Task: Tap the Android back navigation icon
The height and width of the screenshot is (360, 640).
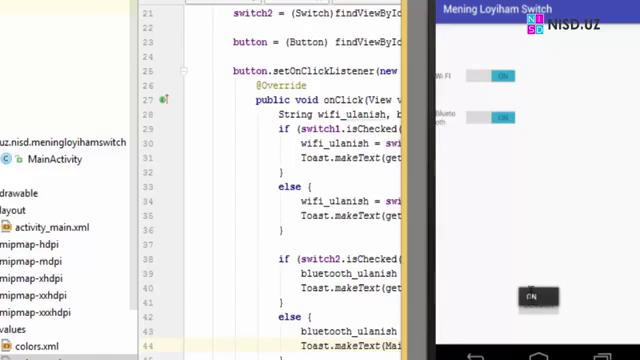Action: 476,356
